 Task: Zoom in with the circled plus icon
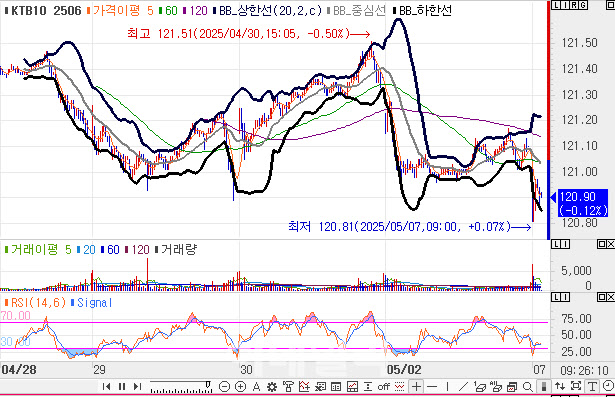tap(240, 386)
